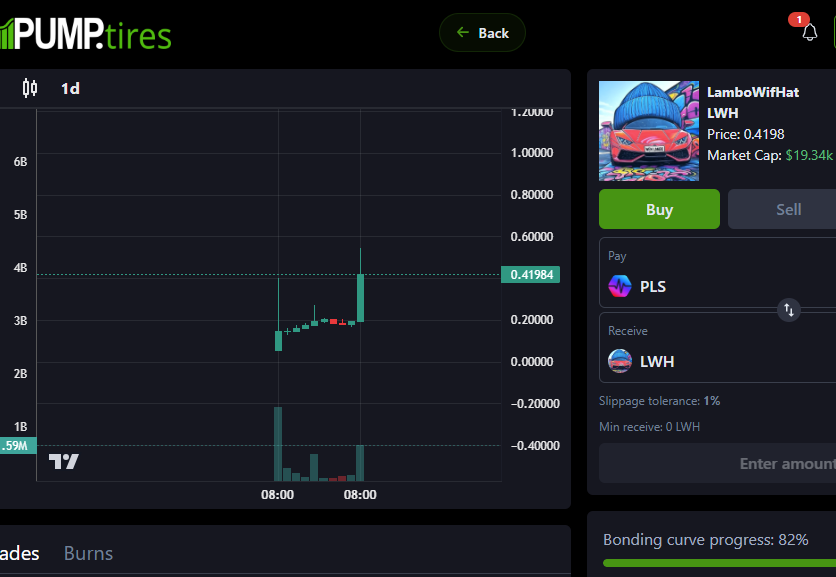The image size is (836, 577).
Task: Adjust the slippage tolerance 1% value
Action: pyautogui.click(x=711, y=400)
